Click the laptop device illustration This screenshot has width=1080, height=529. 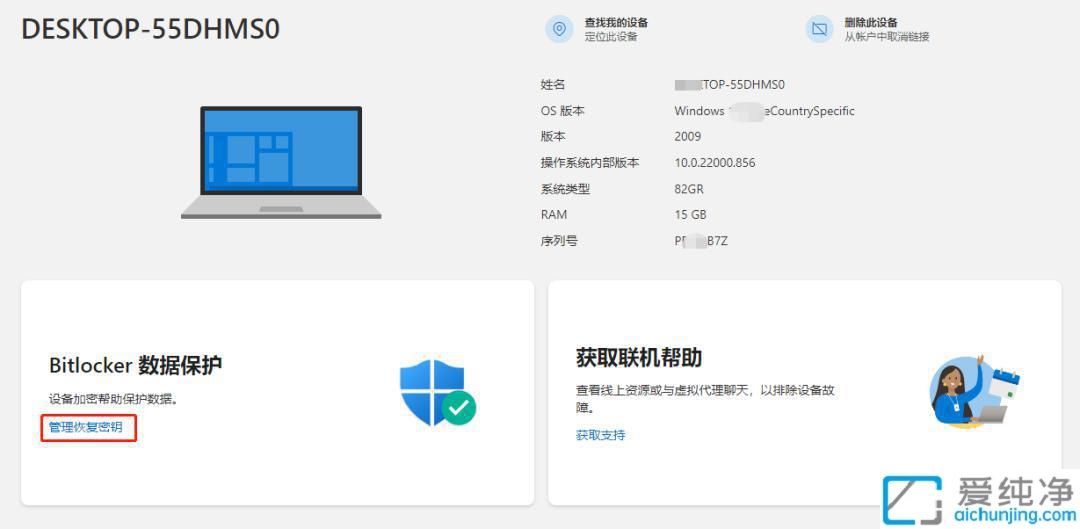pyautogui.click(x=281, y=163)
